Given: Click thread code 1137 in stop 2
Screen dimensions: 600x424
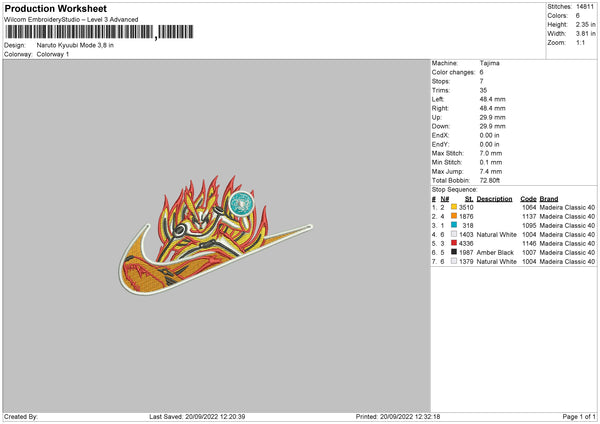Looking at the screenshot, I should coord(529,217).
